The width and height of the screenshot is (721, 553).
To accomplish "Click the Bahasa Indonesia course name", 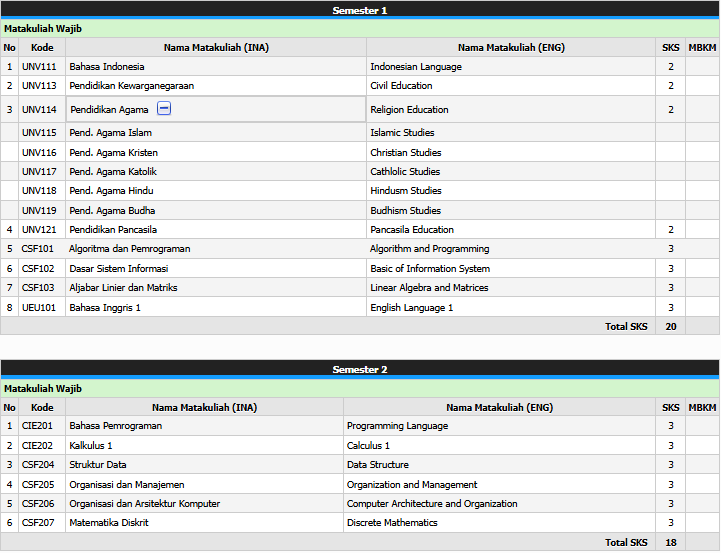I will 107,67.
